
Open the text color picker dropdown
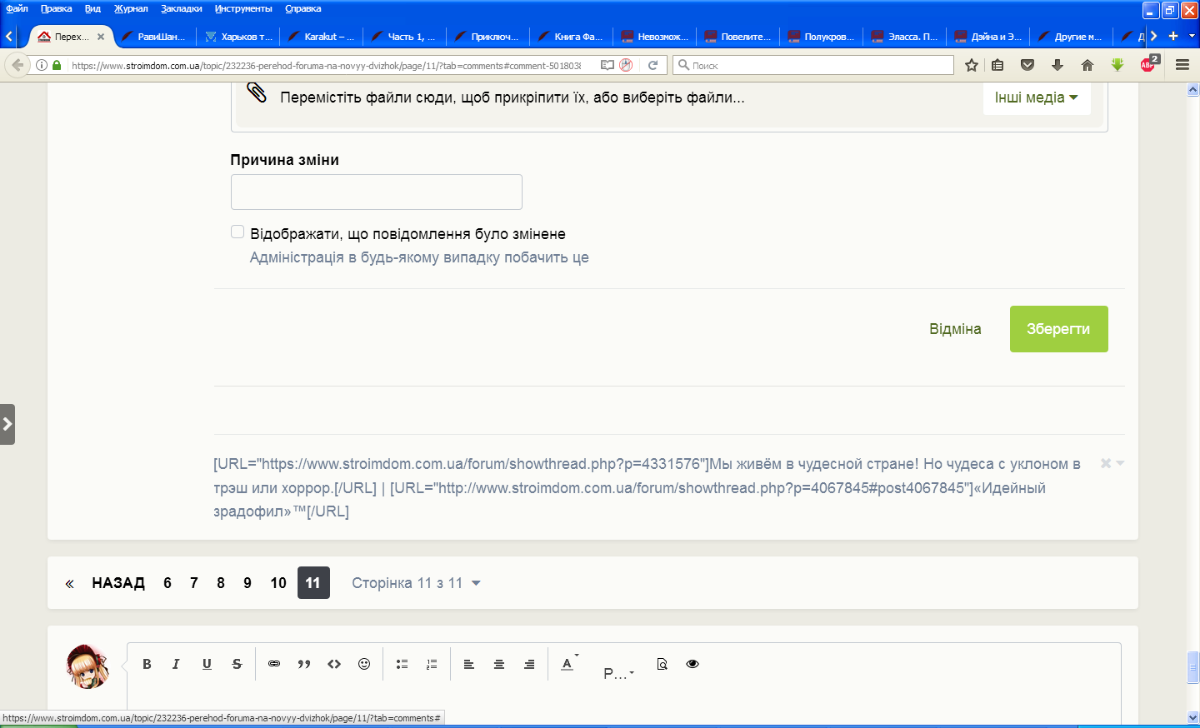click(569, 664)
